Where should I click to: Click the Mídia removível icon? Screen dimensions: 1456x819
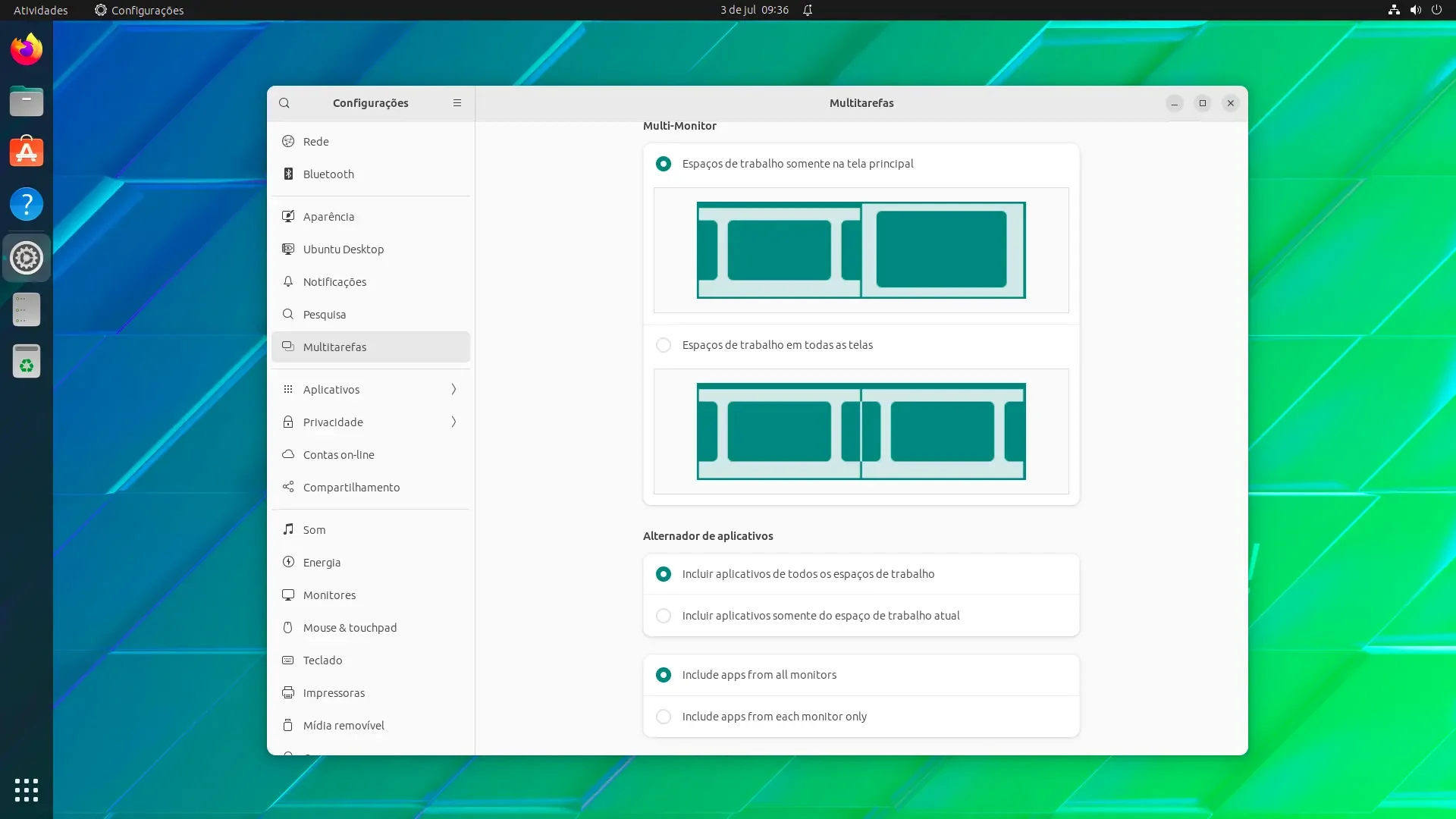[x=288, y=725]
